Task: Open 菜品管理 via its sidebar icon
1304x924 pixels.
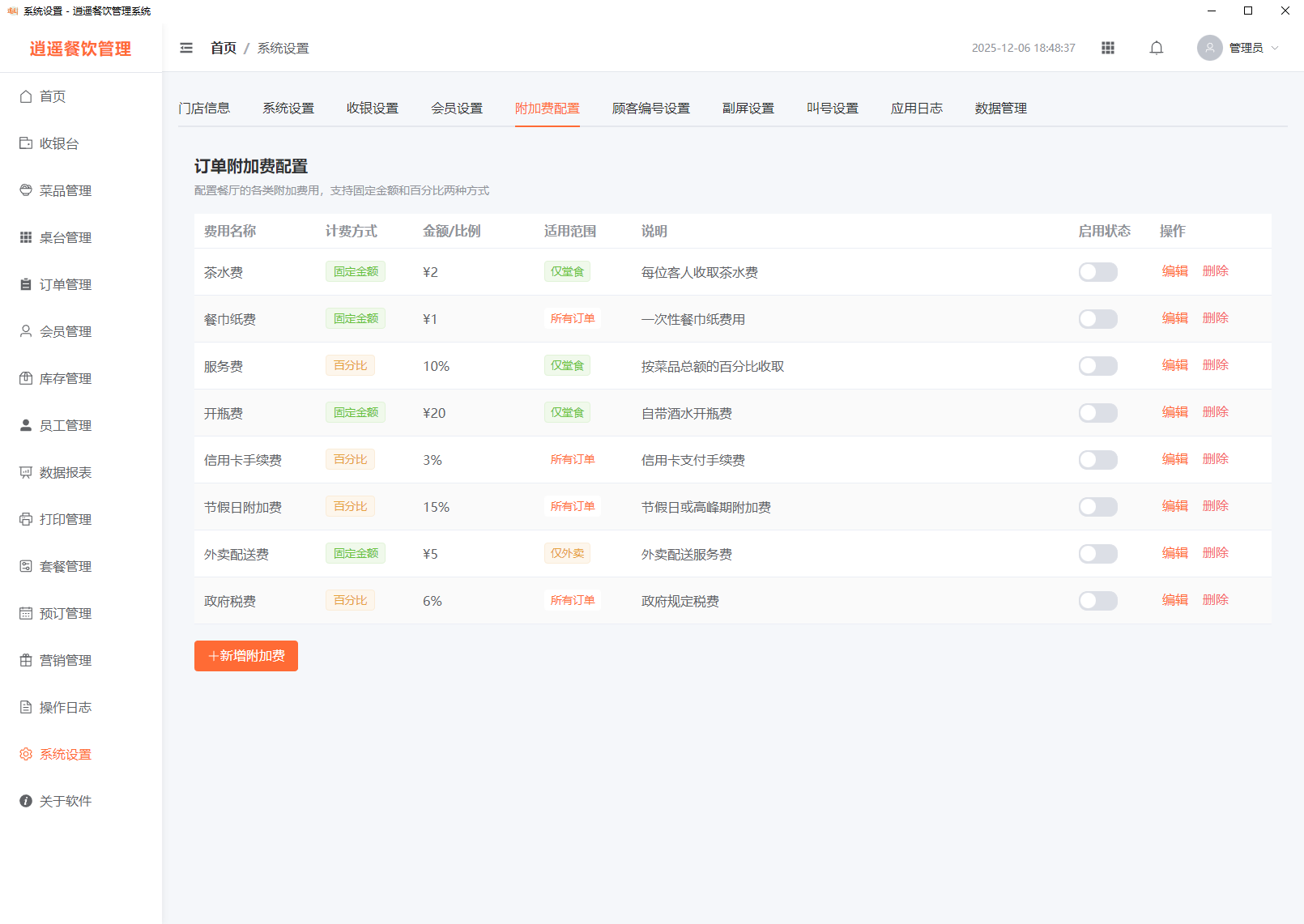Action: click(26, 190)
